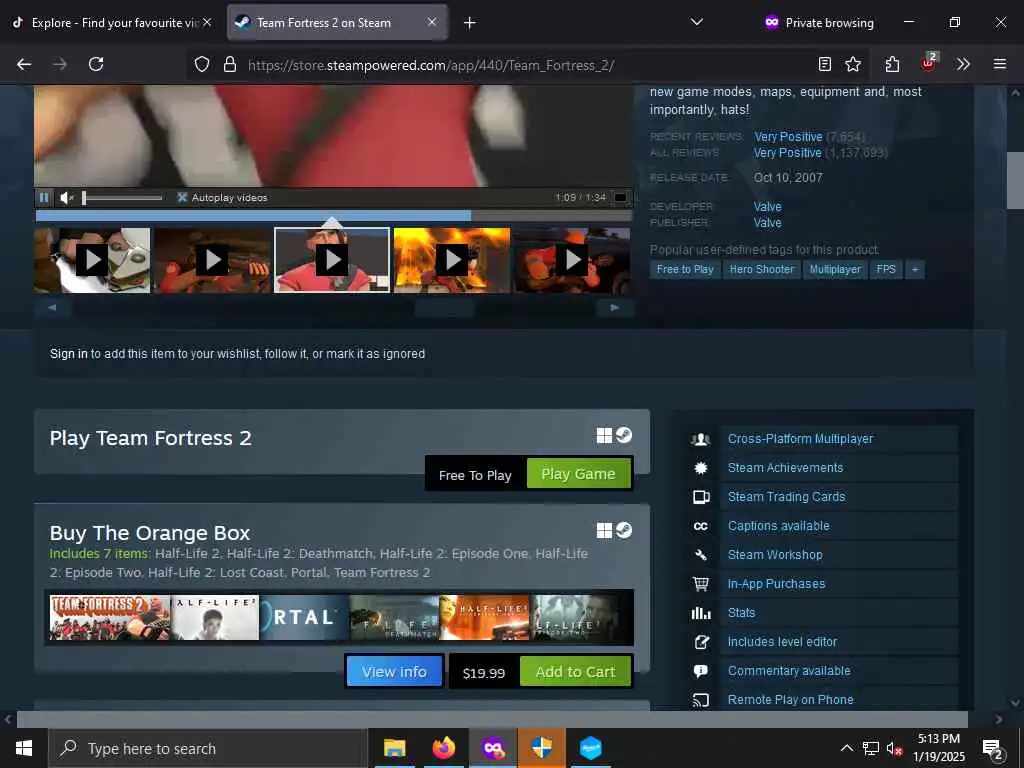Toggle the Autoplay videos checkbox

(x=182, y=197)
